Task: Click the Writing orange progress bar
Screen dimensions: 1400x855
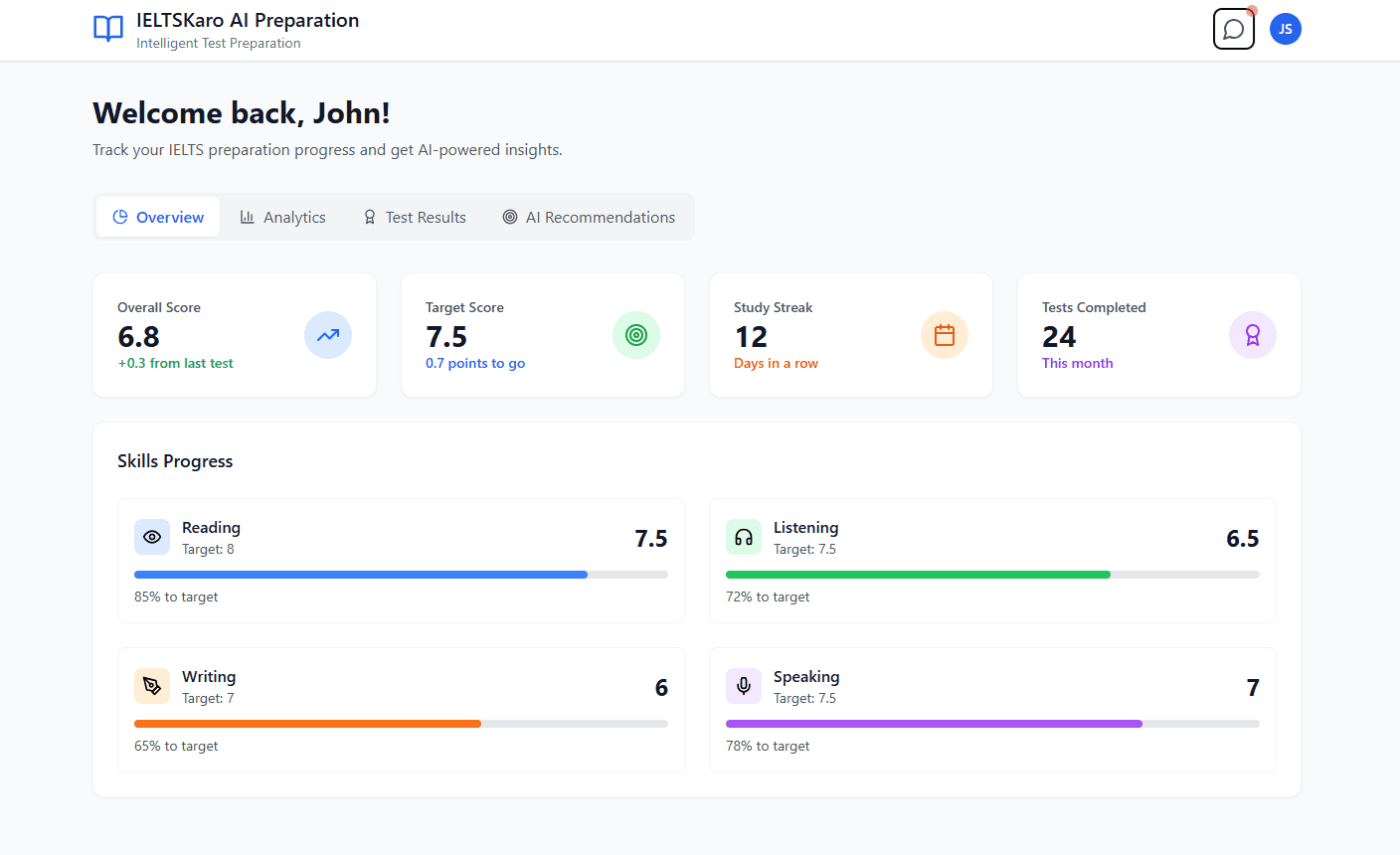Action: point(307,724)
